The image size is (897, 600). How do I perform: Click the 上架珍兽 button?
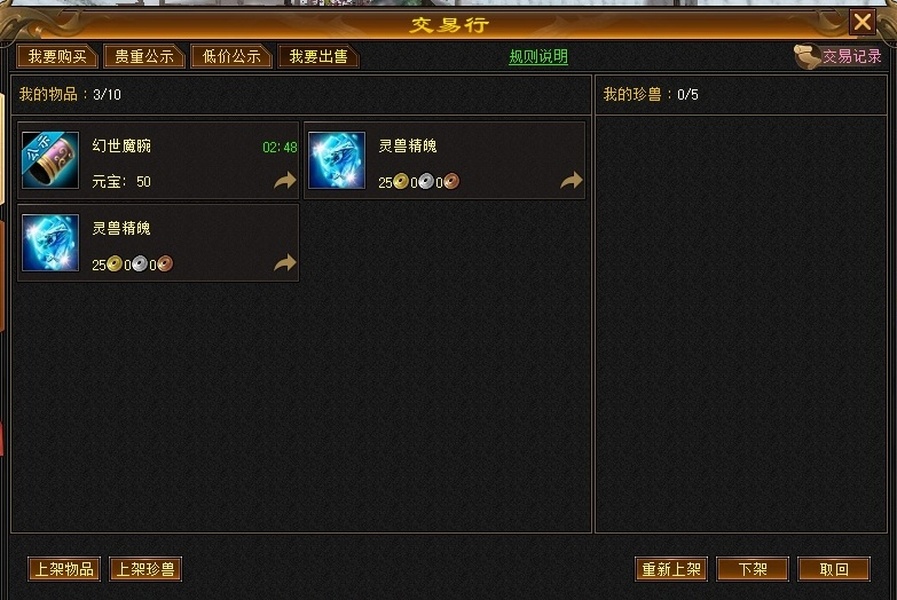145,569
